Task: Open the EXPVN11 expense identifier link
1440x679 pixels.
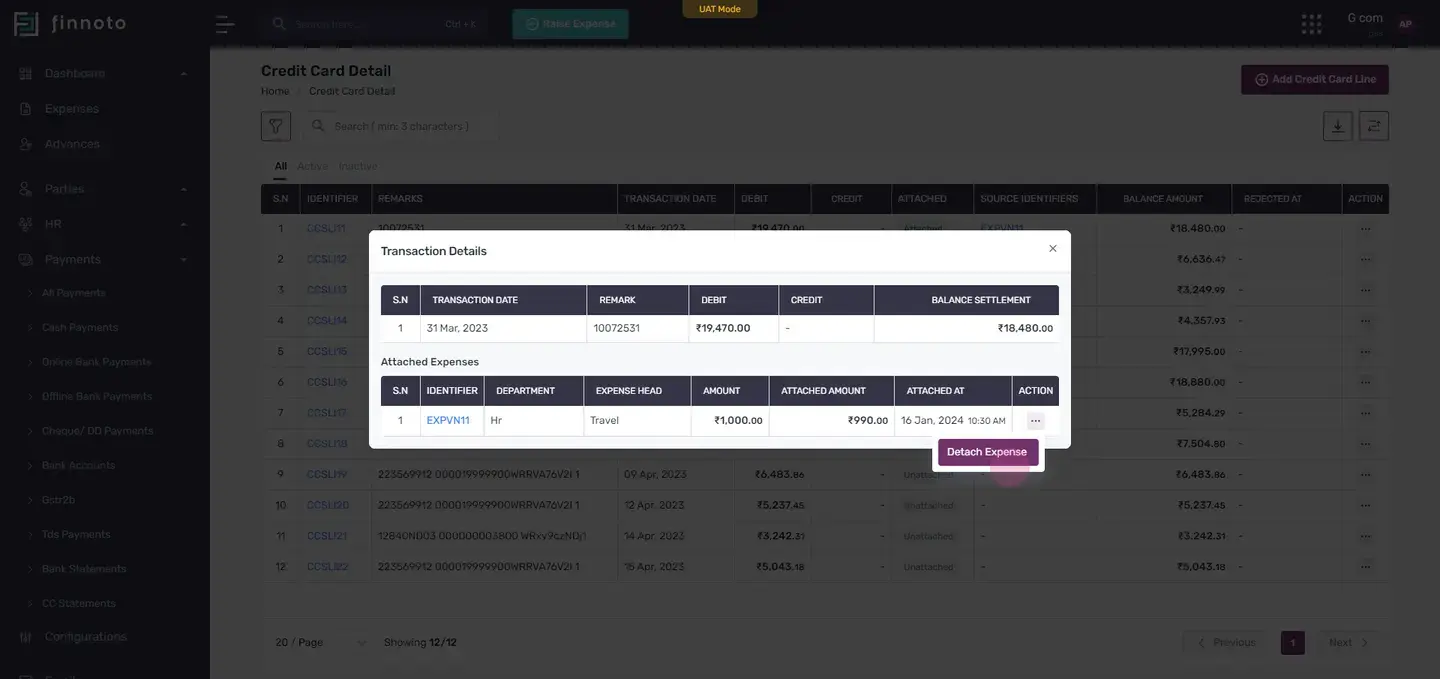Action: point(448,421)
